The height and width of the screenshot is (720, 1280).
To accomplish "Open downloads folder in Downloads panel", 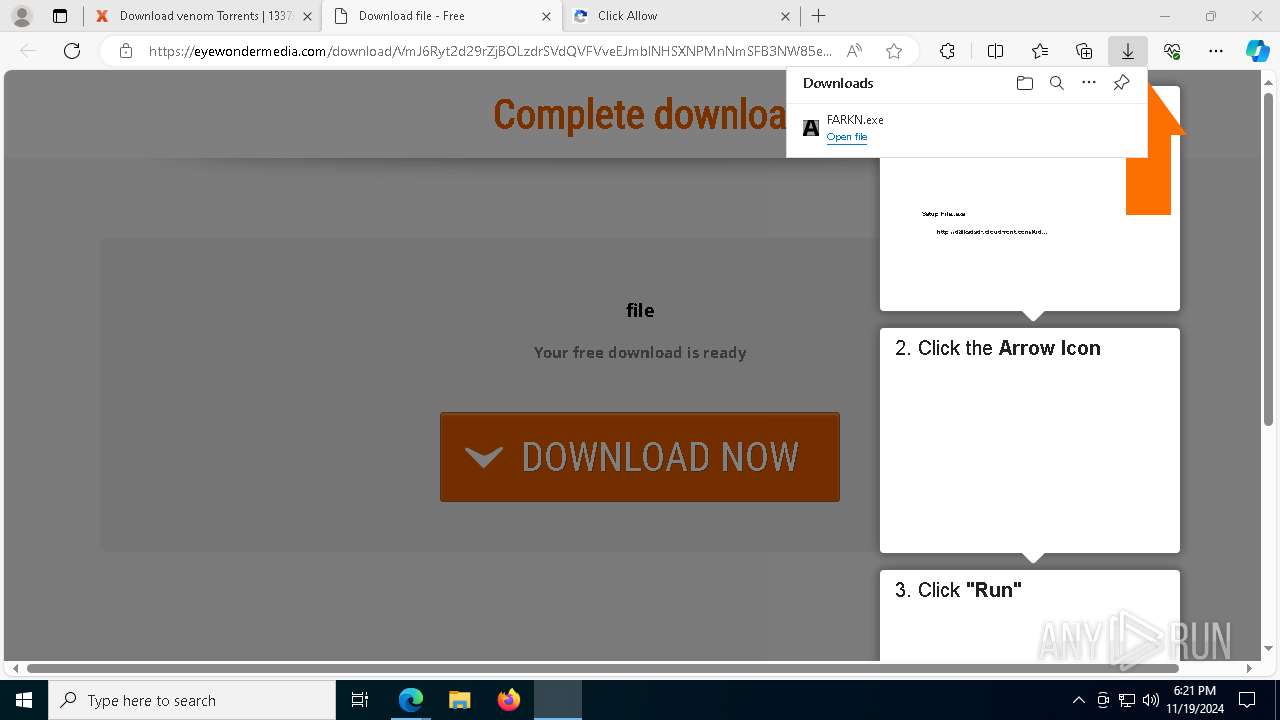I will 1024,83.
